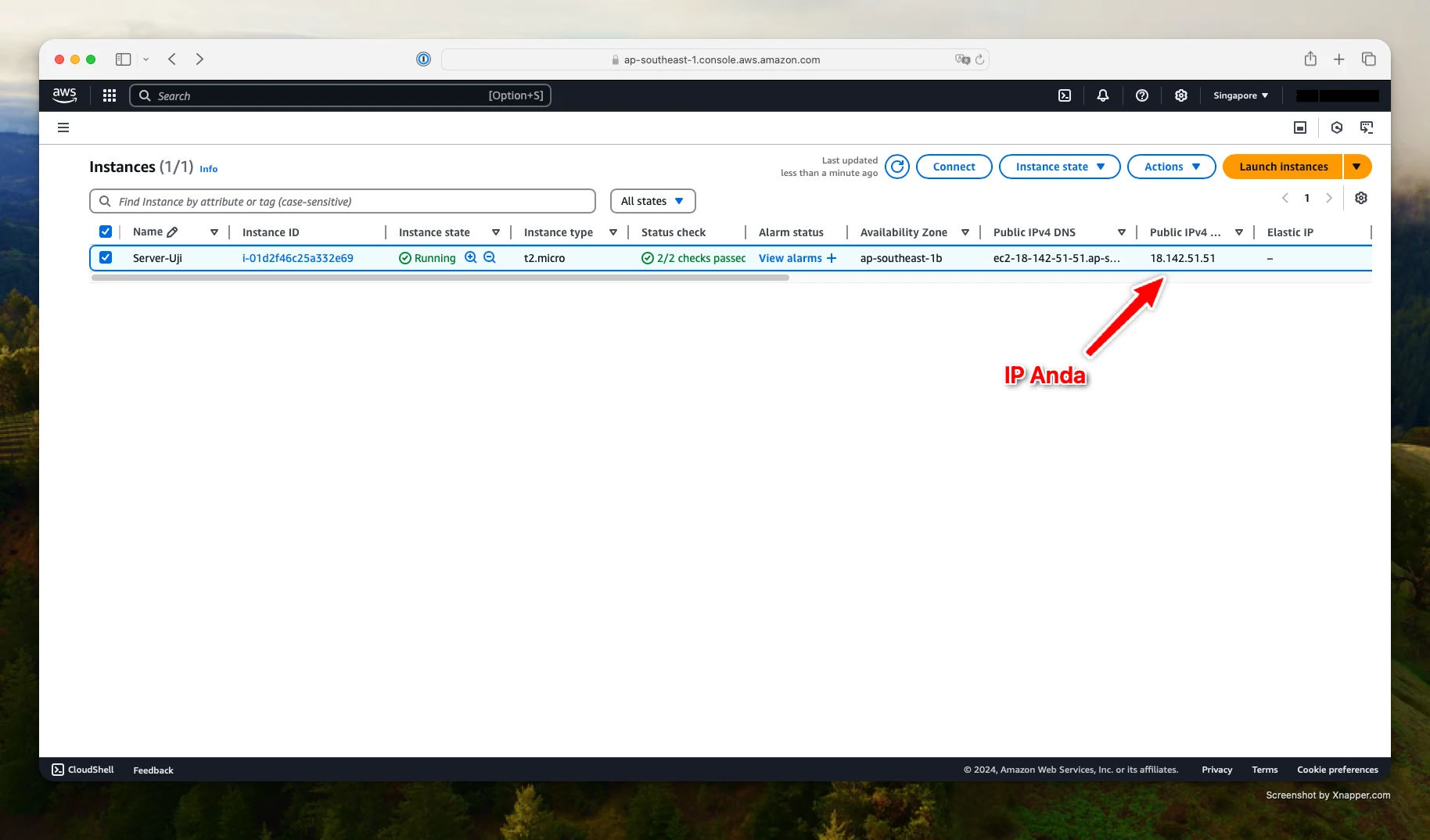Expand the Launch instances arrow dropdown
This screenshot has width=1430, height=840.
click(x=1357, y=167)
